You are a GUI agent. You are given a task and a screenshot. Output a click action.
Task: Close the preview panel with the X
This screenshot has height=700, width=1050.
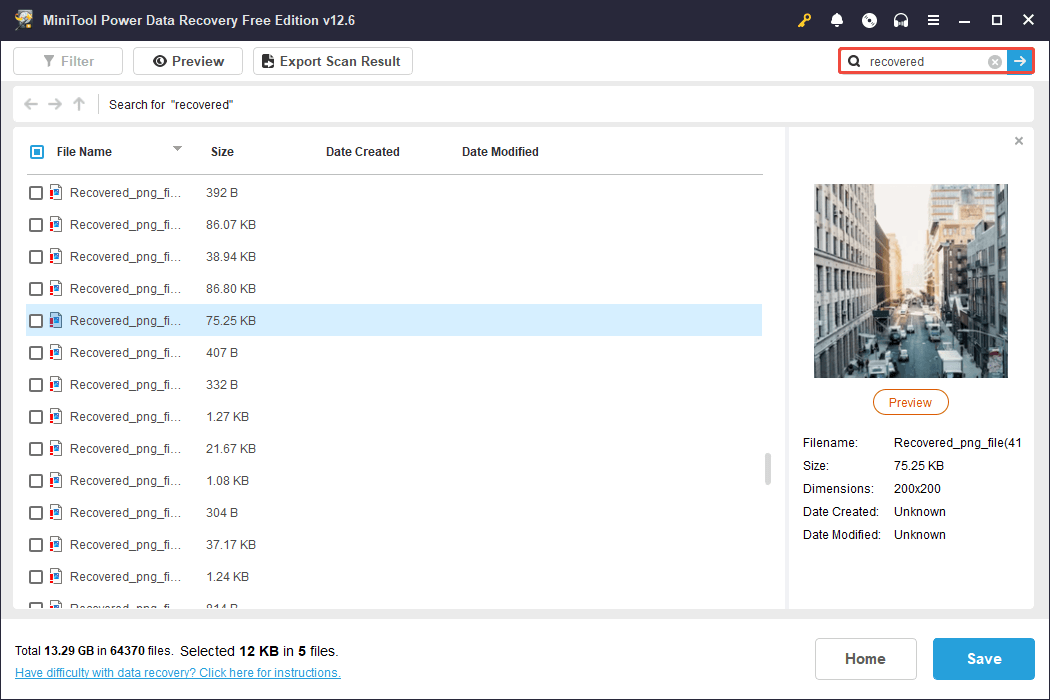tap(1018, 141)
